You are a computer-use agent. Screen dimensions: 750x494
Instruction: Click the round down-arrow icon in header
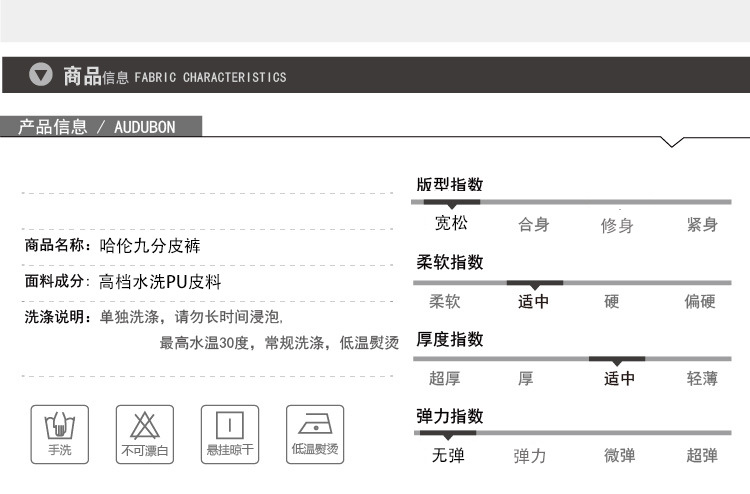coord(41,75)
